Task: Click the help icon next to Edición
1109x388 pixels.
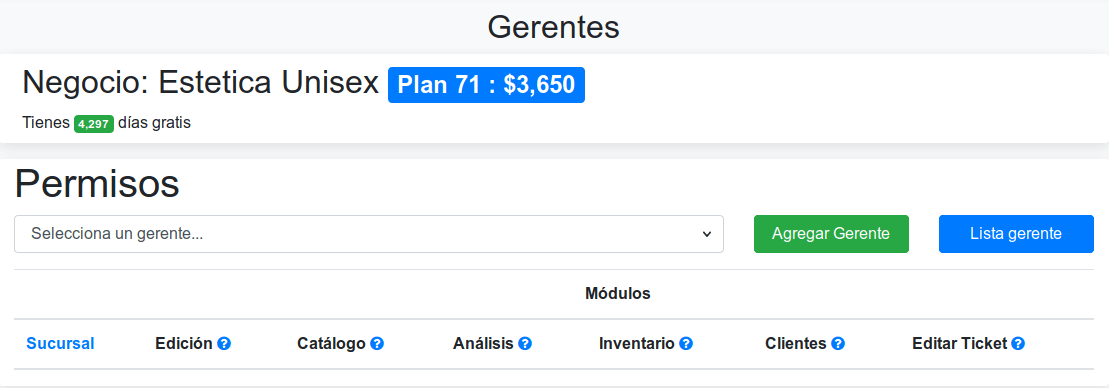Action: (x=224, y=343)
